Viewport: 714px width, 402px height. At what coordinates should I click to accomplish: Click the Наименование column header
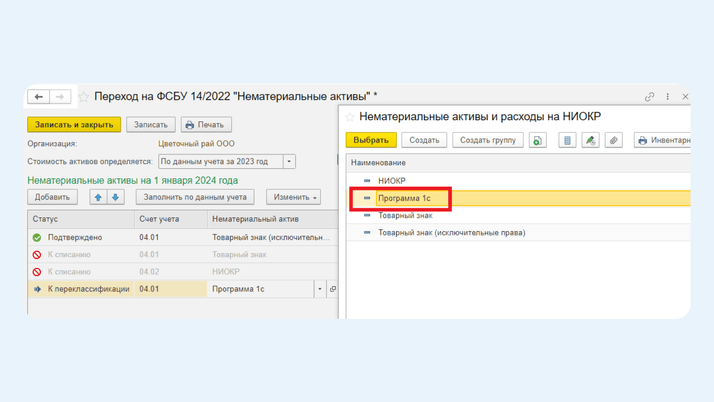(378, 162)
